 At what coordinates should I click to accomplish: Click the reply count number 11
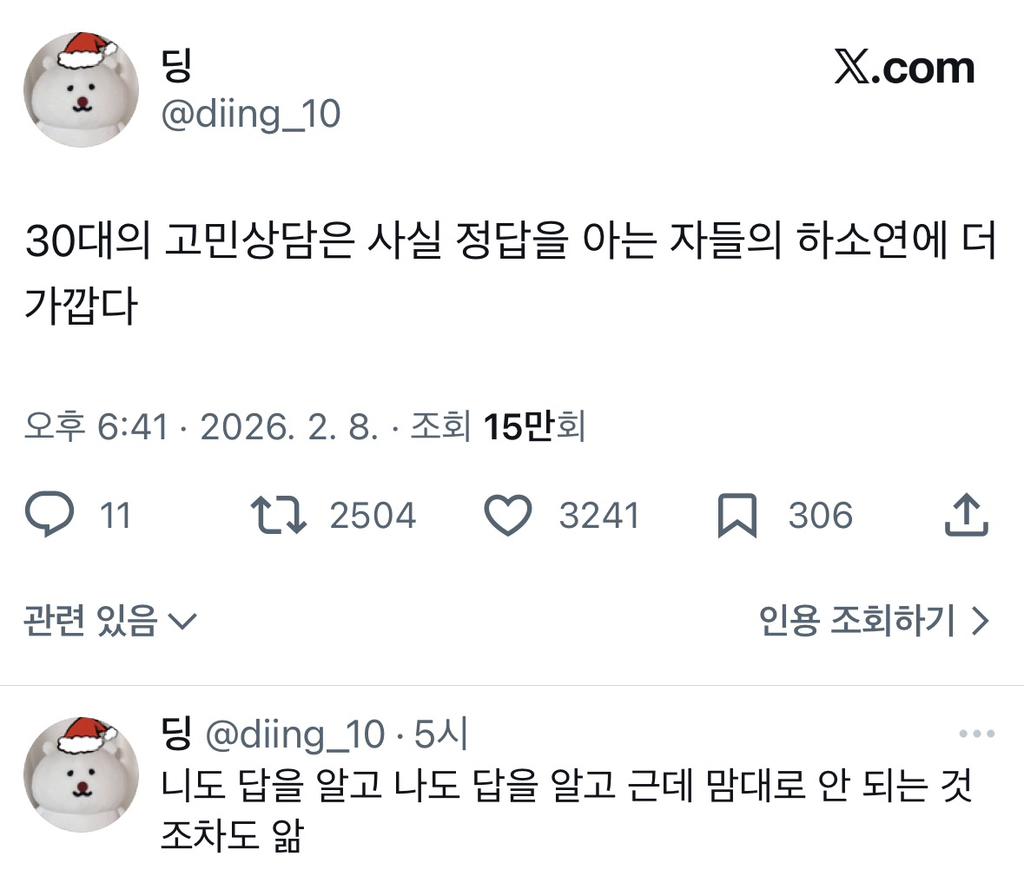[116, 515]
